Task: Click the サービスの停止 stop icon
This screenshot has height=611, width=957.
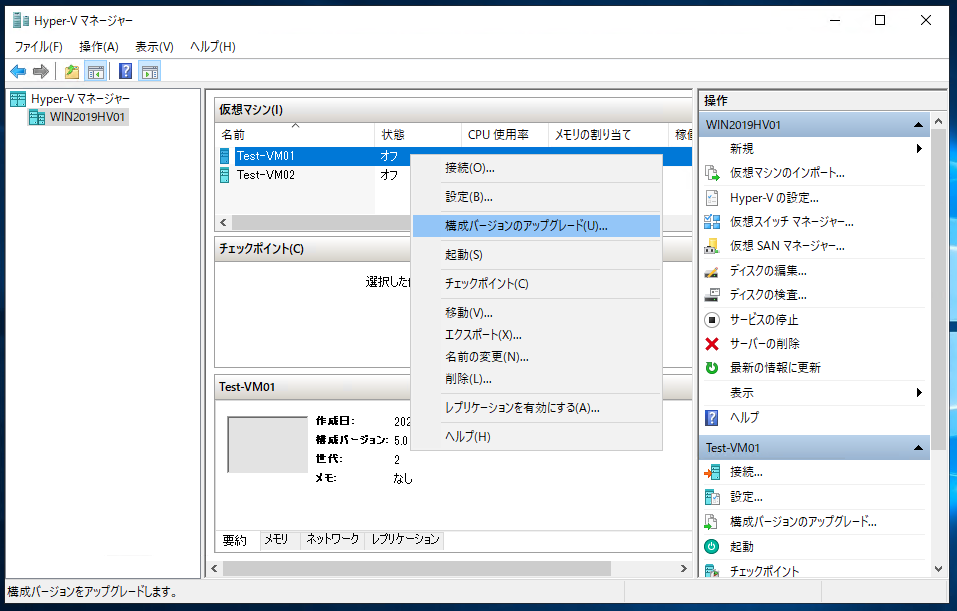Action: [x=712, y=320]
